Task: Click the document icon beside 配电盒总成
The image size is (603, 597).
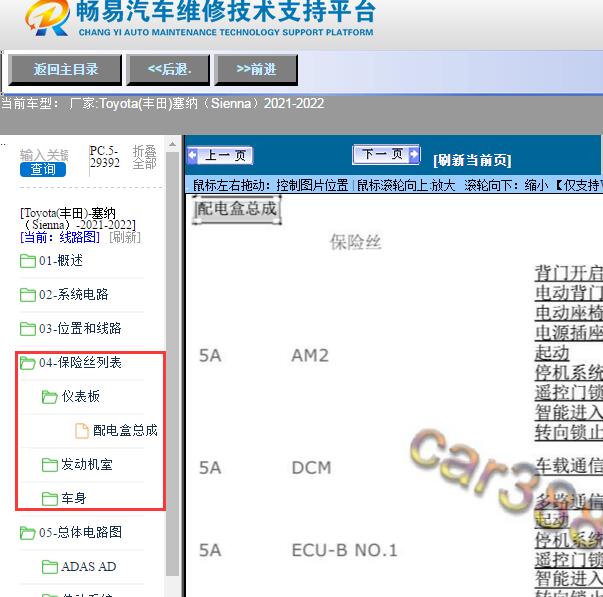Action: (x=82, y=431)
